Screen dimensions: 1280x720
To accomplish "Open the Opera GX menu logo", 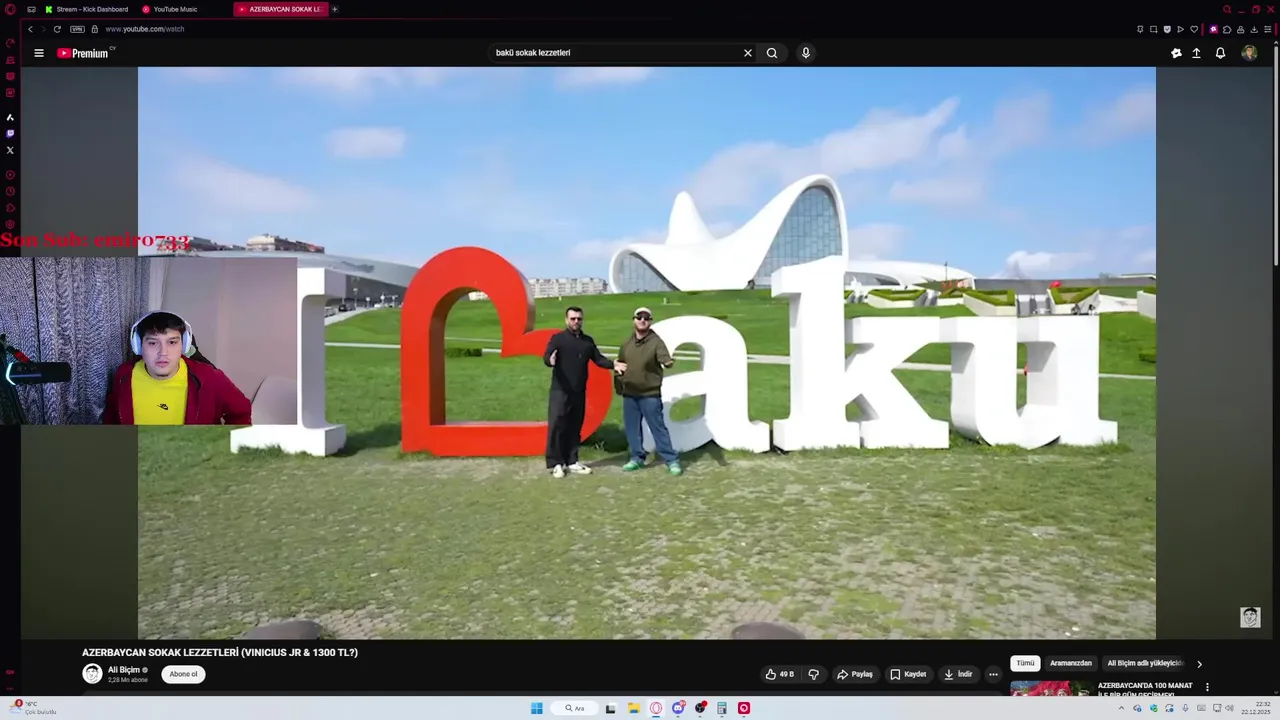I will (x=10, y=9).
